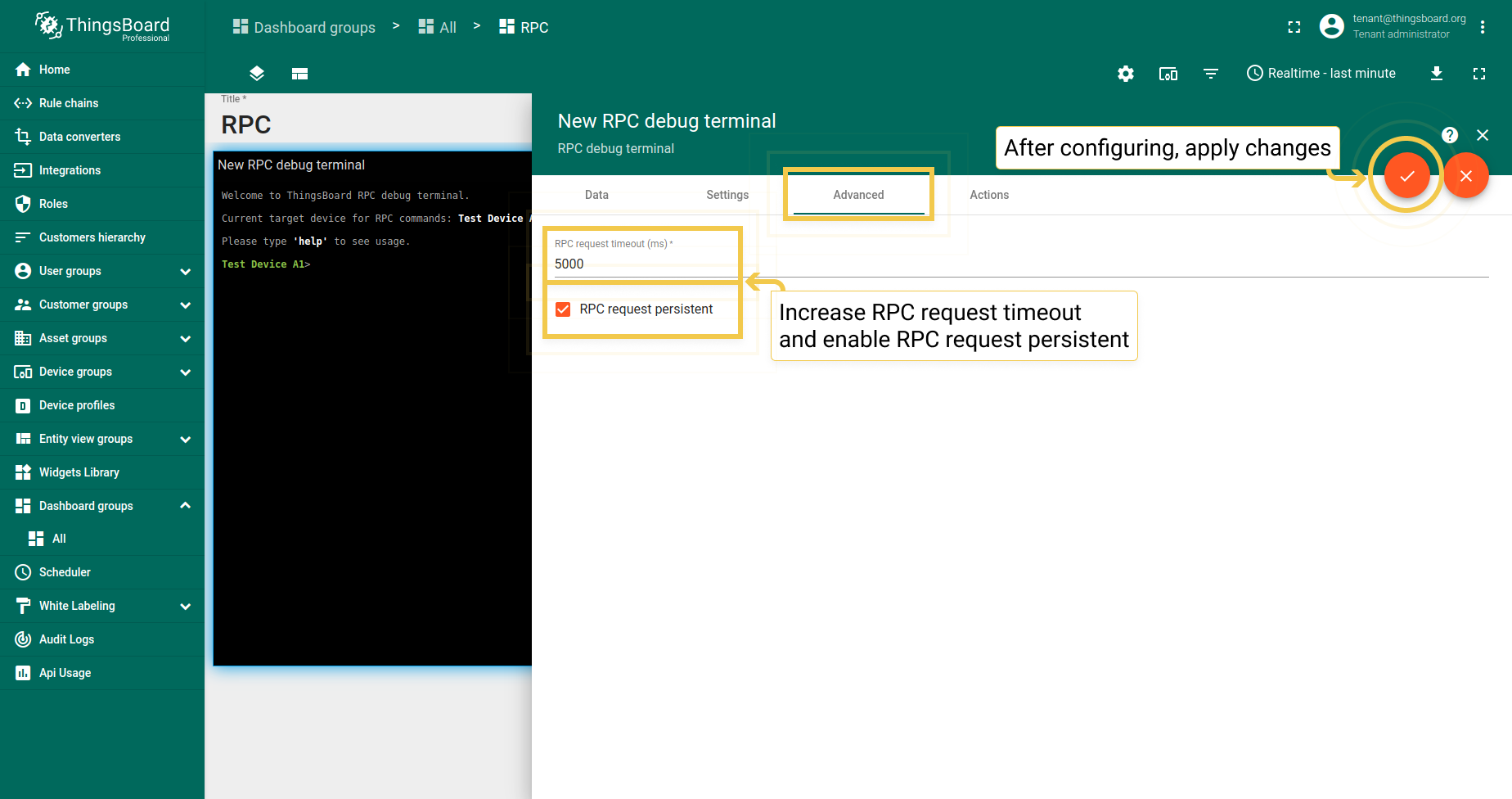The width and height of the screenshot is (1512, 799).
Task: Switch to the Data tab
Action: point(596,195)
